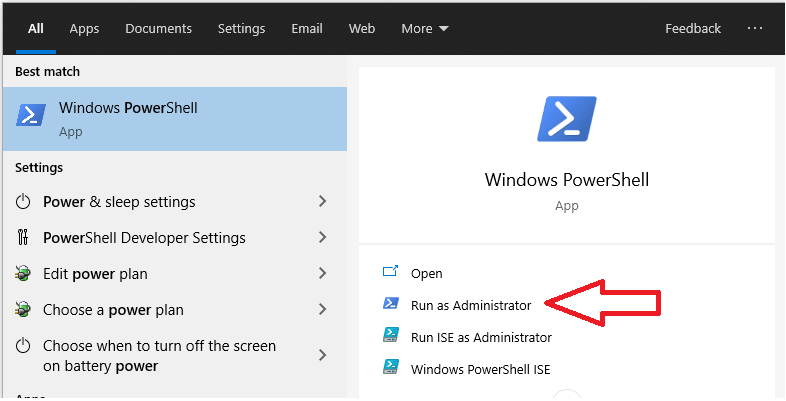Switch to the Apps search tab
786x401 pixels.
(x=84, y=29)
